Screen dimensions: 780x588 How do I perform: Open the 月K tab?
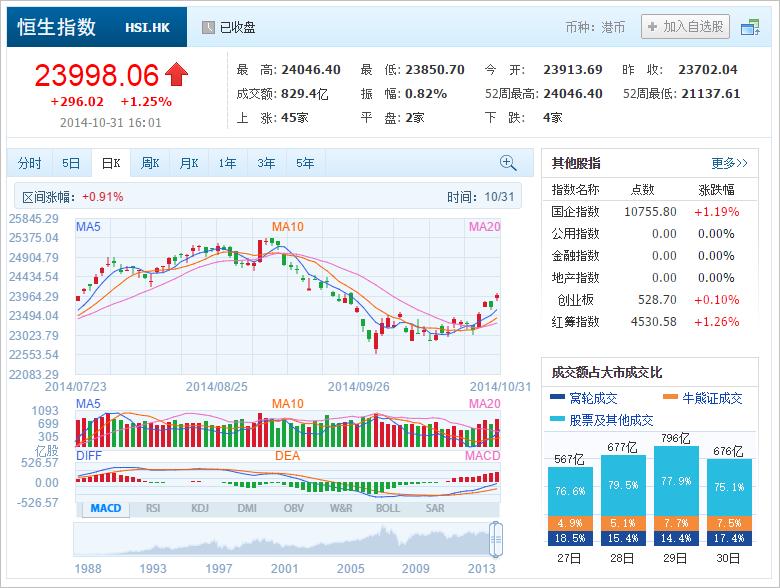189,163
